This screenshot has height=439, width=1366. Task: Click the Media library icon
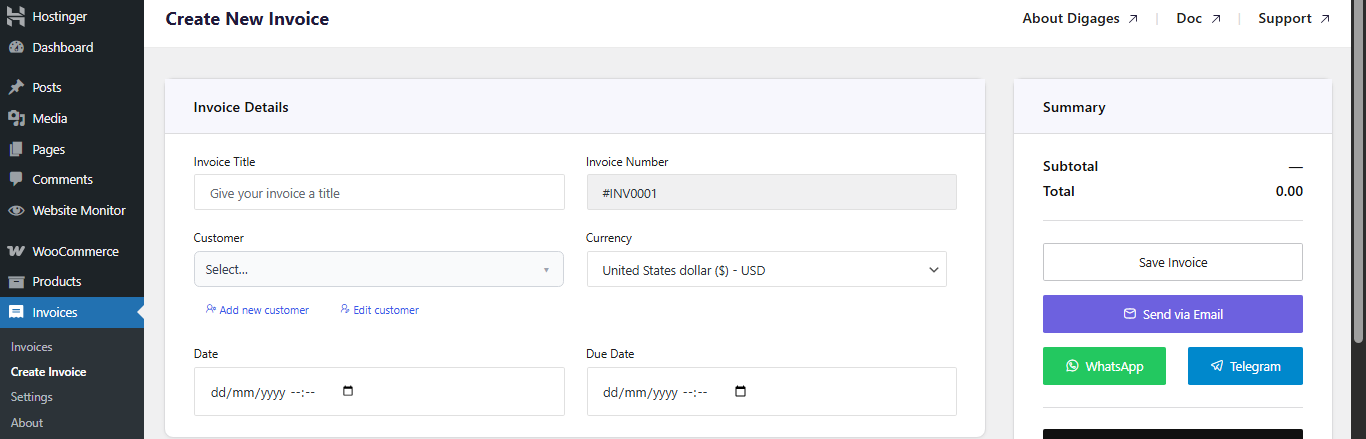(x=16, y=118)
